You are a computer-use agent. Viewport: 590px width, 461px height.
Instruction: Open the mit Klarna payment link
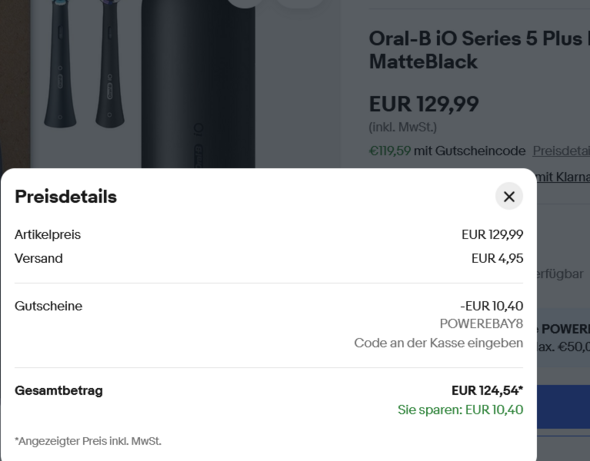tap(563, 176)
